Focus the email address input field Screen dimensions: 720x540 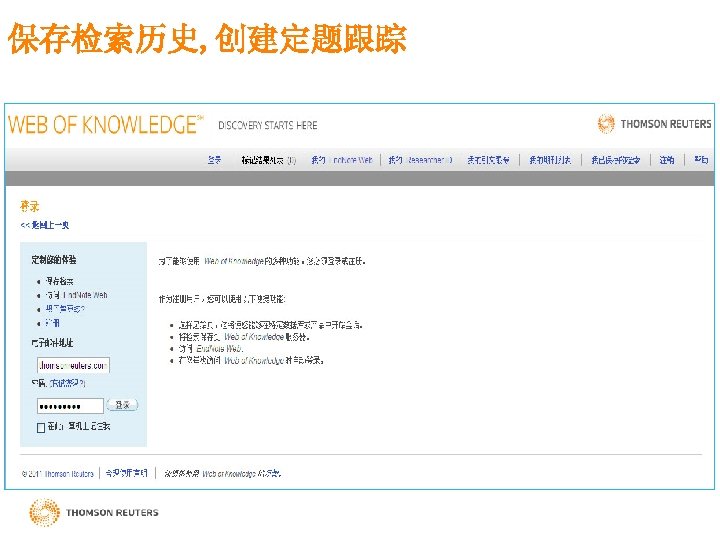point(73,366)
